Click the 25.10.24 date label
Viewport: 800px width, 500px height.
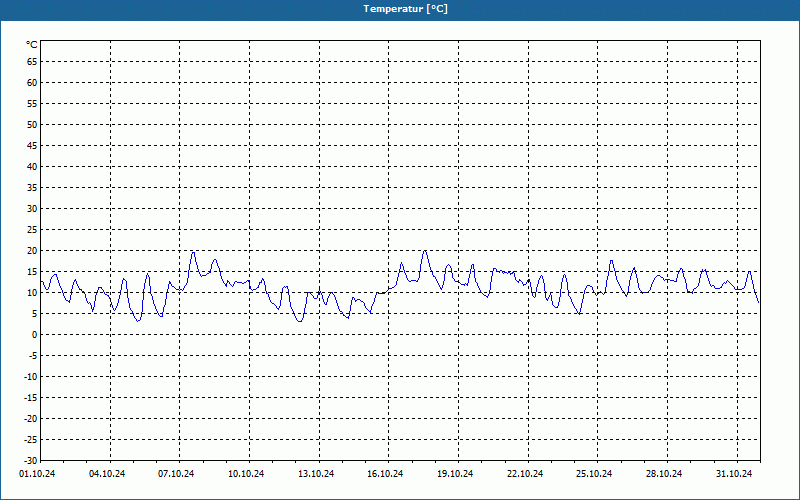coord(594,474)
